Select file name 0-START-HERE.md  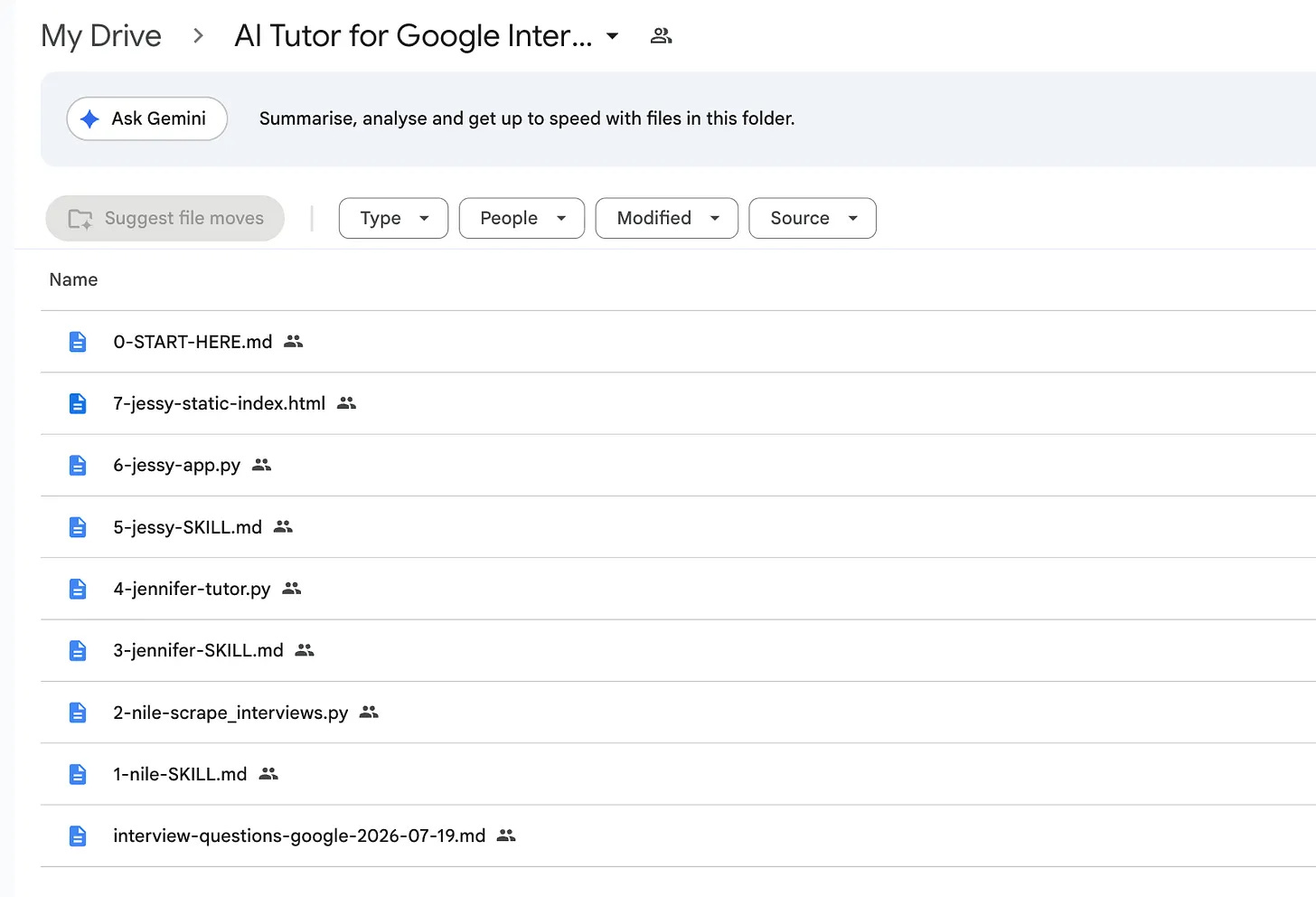tap(193, 342)
